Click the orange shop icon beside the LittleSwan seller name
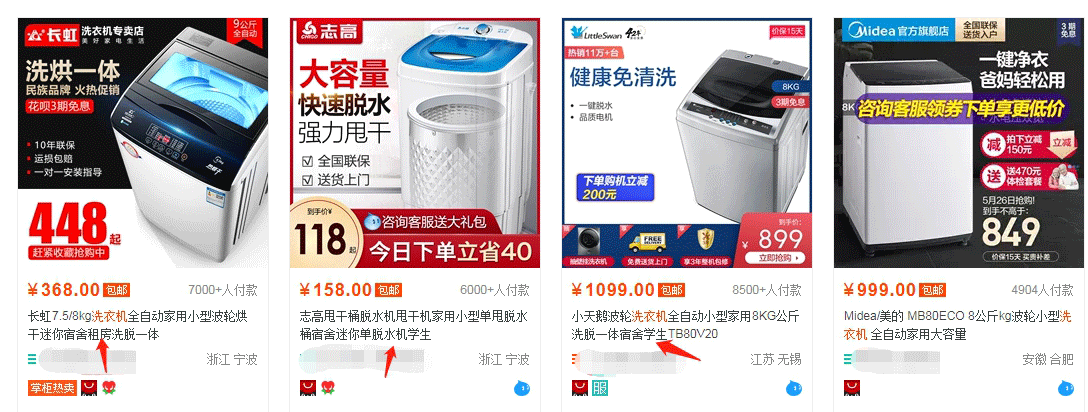This screenshot has height=412, width=1088. pyautogui.click(x=576, y=359)
